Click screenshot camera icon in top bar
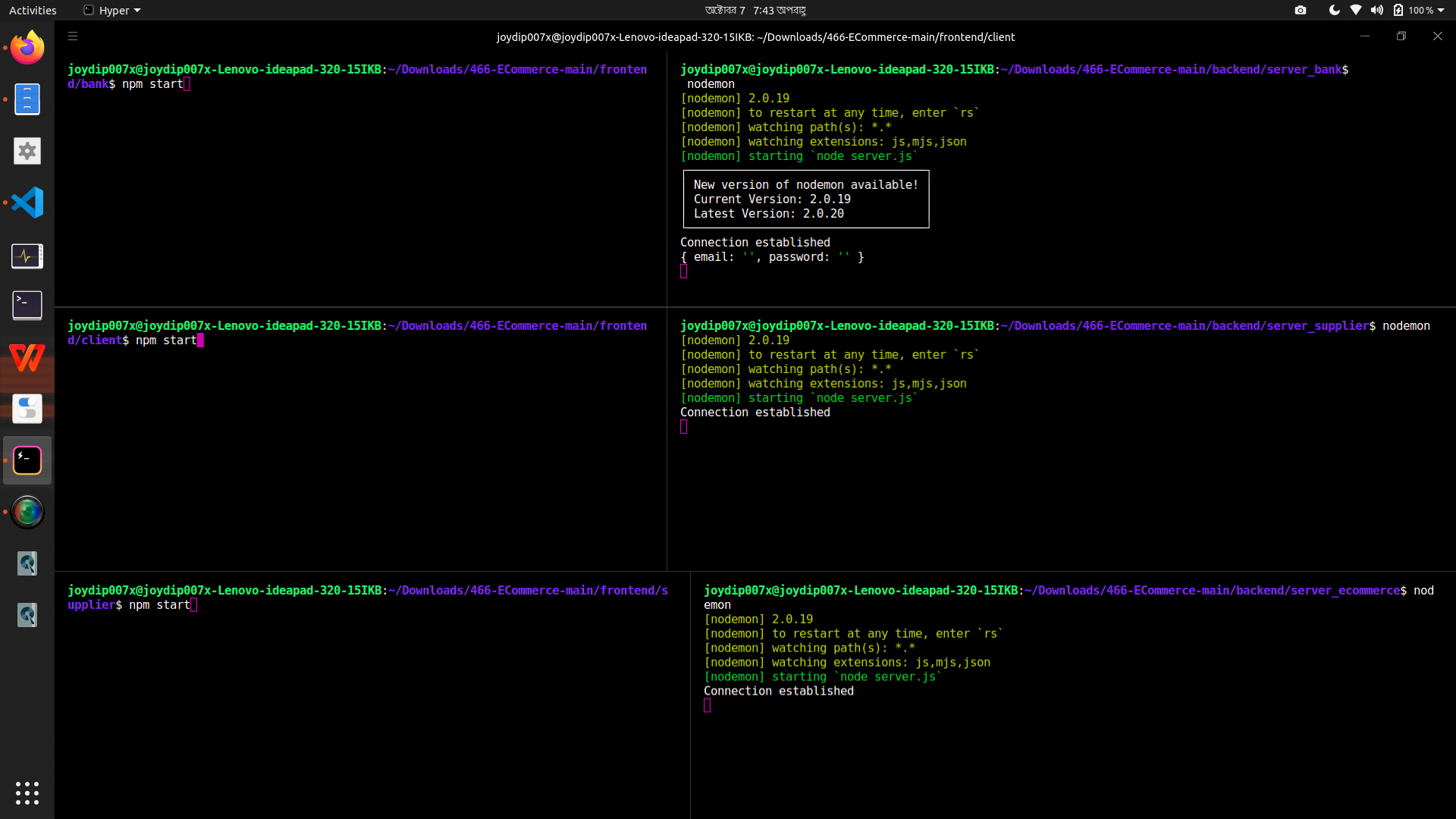This screenshot has height=819, width=1456. (1301, 11)
